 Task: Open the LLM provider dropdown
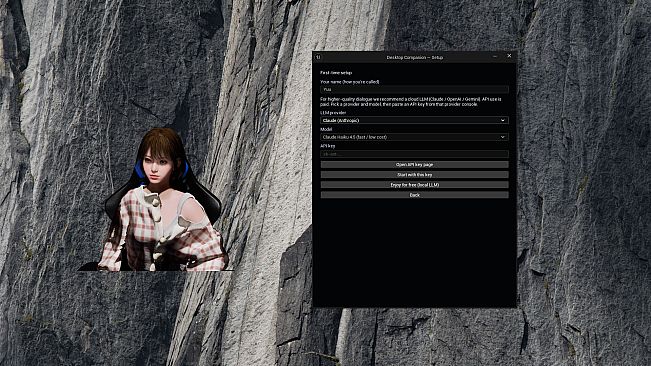tap(414, 120)
